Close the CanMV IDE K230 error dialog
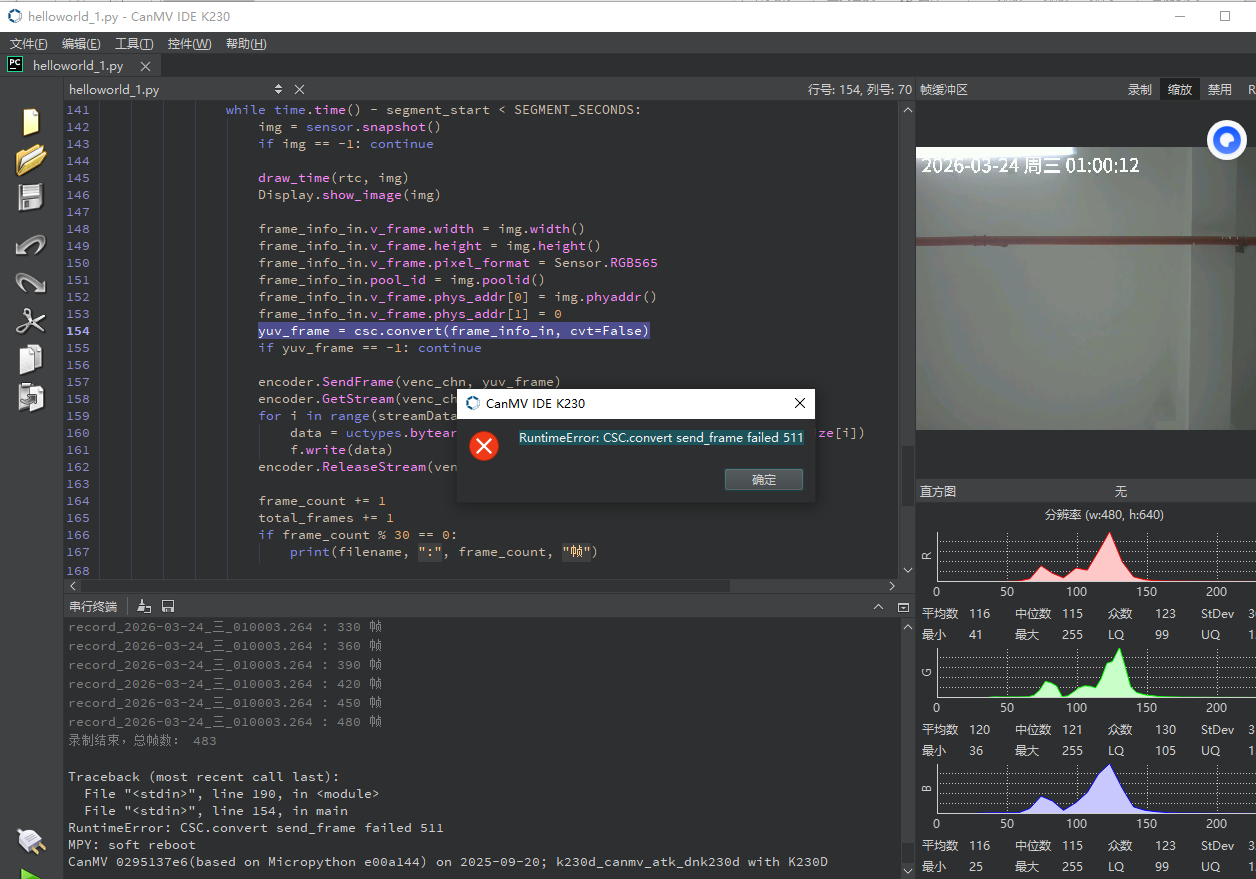Screen dimensions: 1256x879 [799, 403]
